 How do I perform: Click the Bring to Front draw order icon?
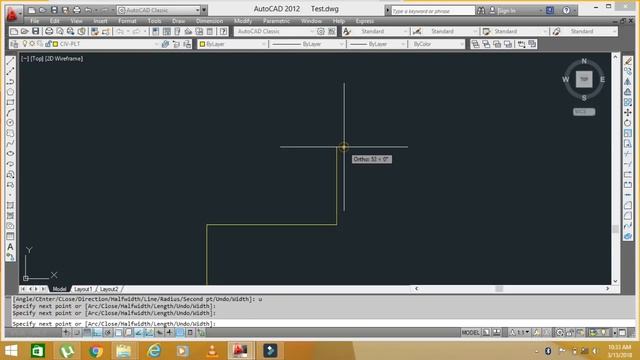point(476,44)
